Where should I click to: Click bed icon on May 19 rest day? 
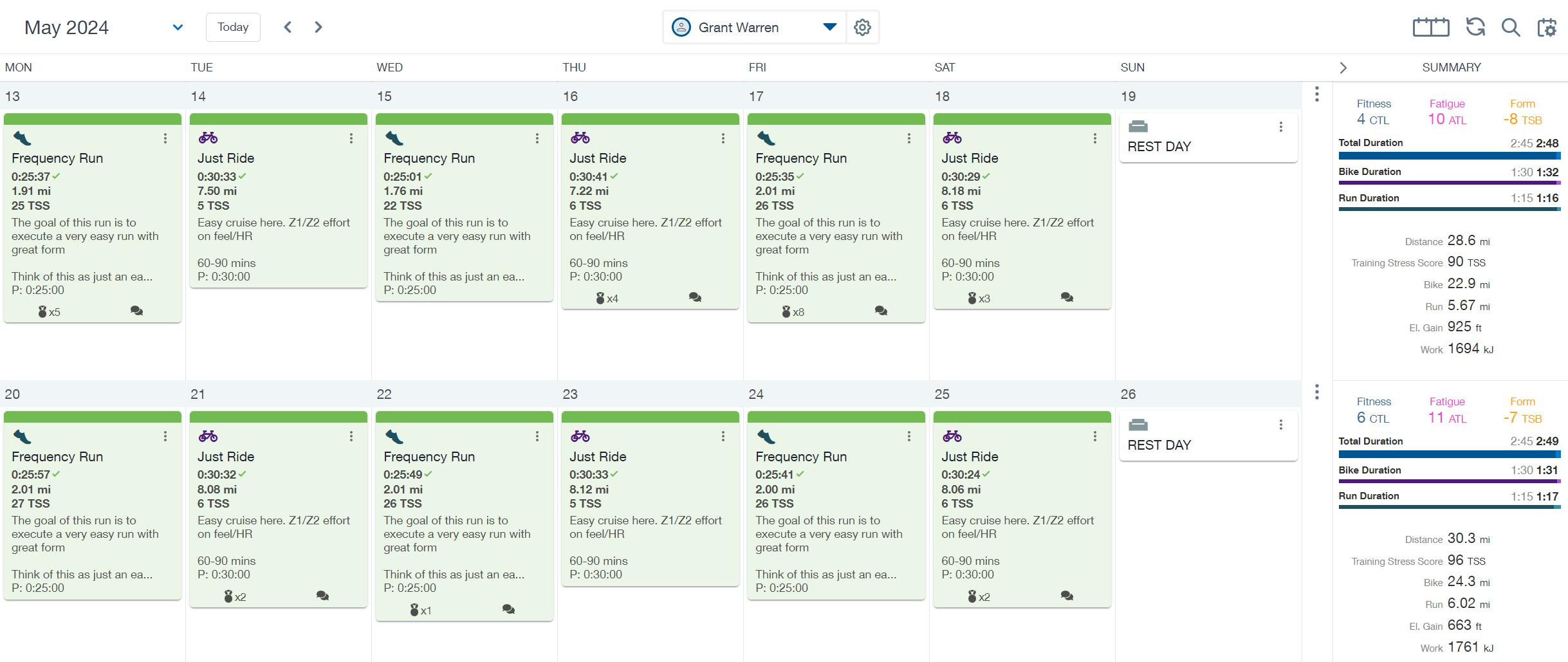tap(1138, 126)
